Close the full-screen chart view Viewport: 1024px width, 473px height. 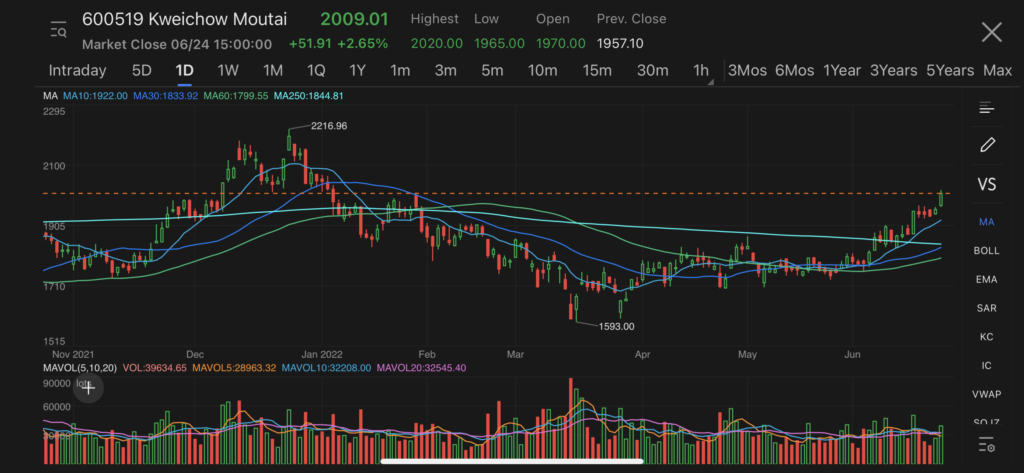click(x=991, y=31)
